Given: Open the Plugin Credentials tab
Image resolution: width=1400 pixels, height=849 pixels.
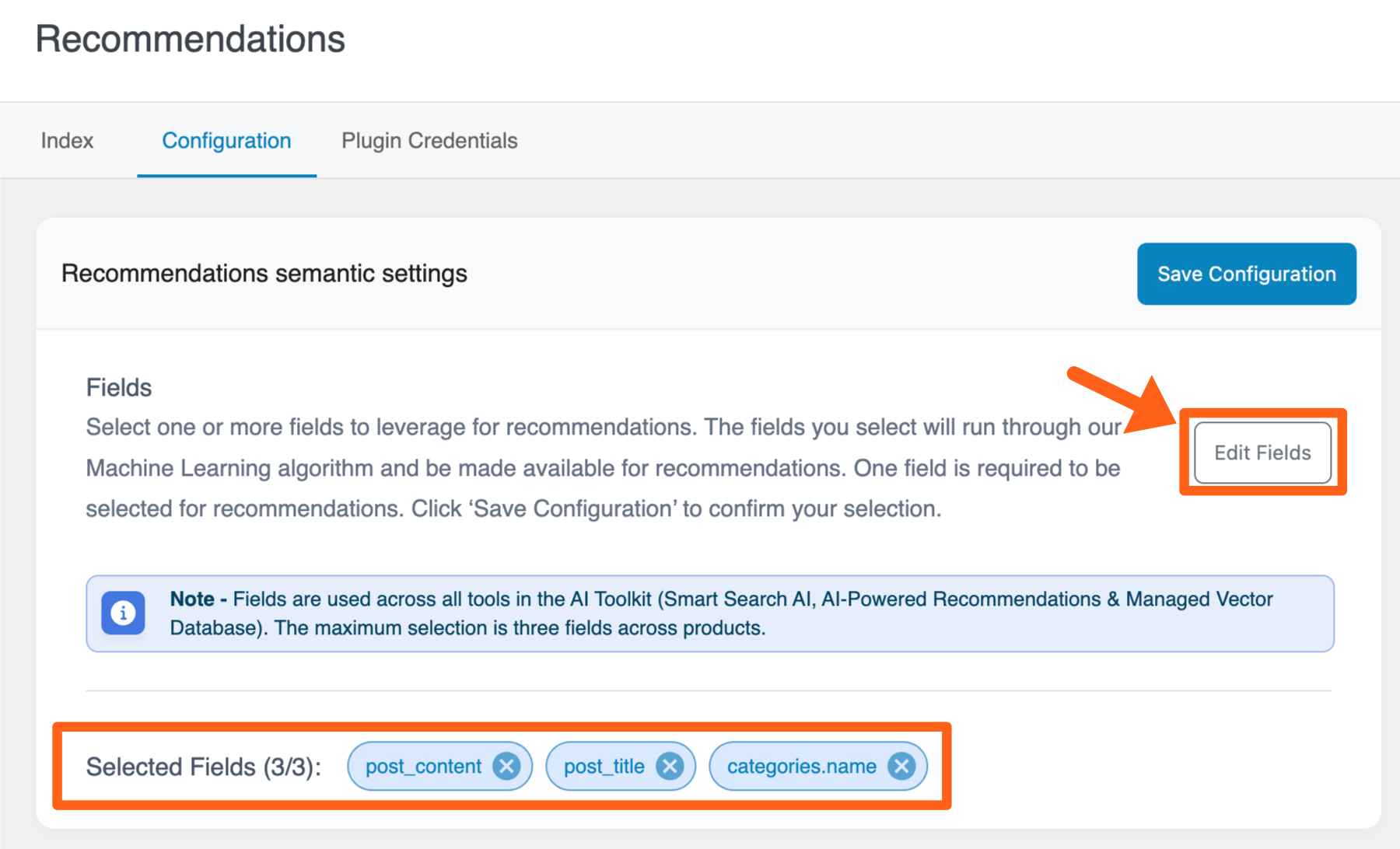Looking at the screenshot, I should (429, 141).
